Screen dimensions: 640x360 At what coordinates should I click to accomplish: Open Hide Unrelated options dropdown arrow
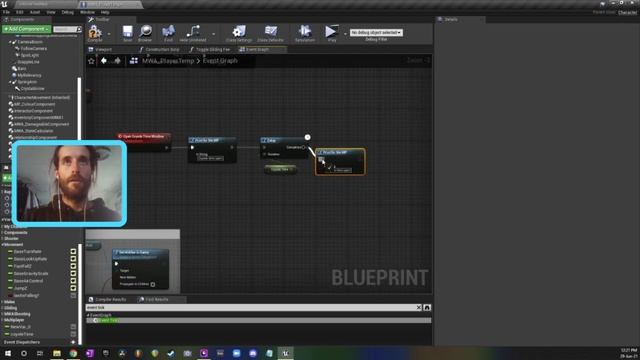pyautogui.click(x=213, y=34)
